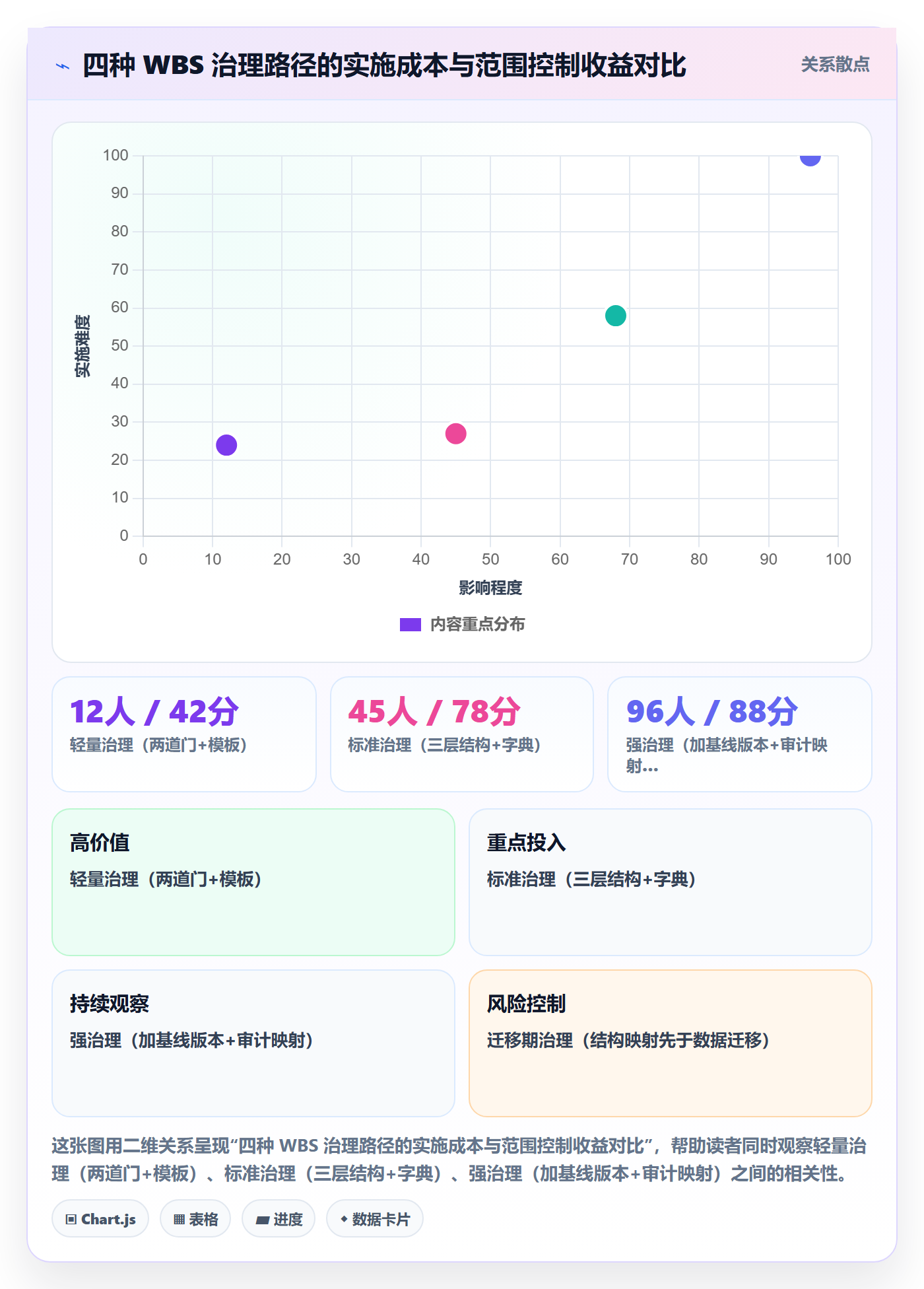The width and height of the screenshot is (924, 1289).
Task: Click the 实施难度 y-axis title
Action: pos(82,346)
